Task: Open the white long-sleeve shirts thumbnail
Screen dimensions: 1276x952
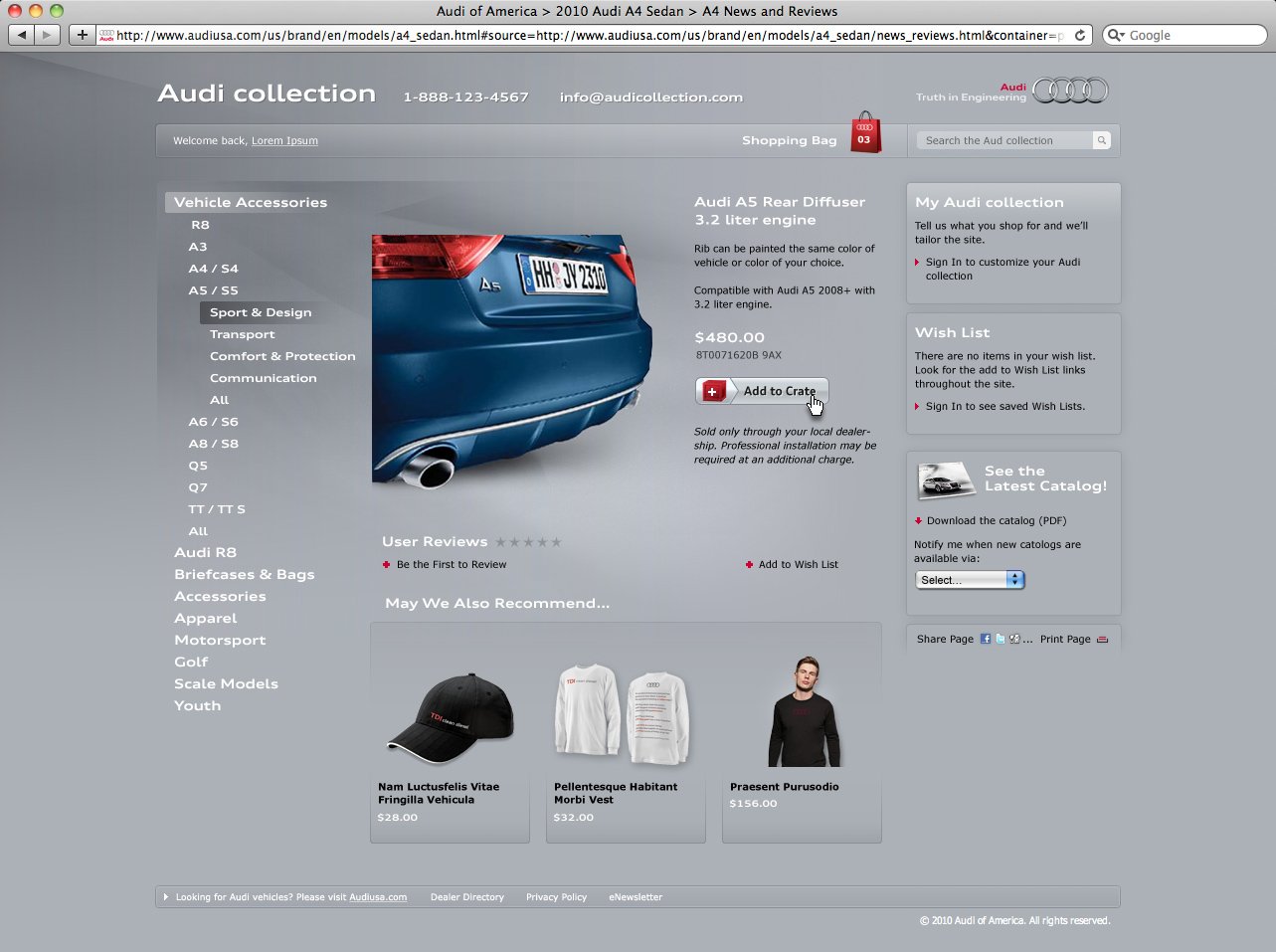Action: [622, 714]
